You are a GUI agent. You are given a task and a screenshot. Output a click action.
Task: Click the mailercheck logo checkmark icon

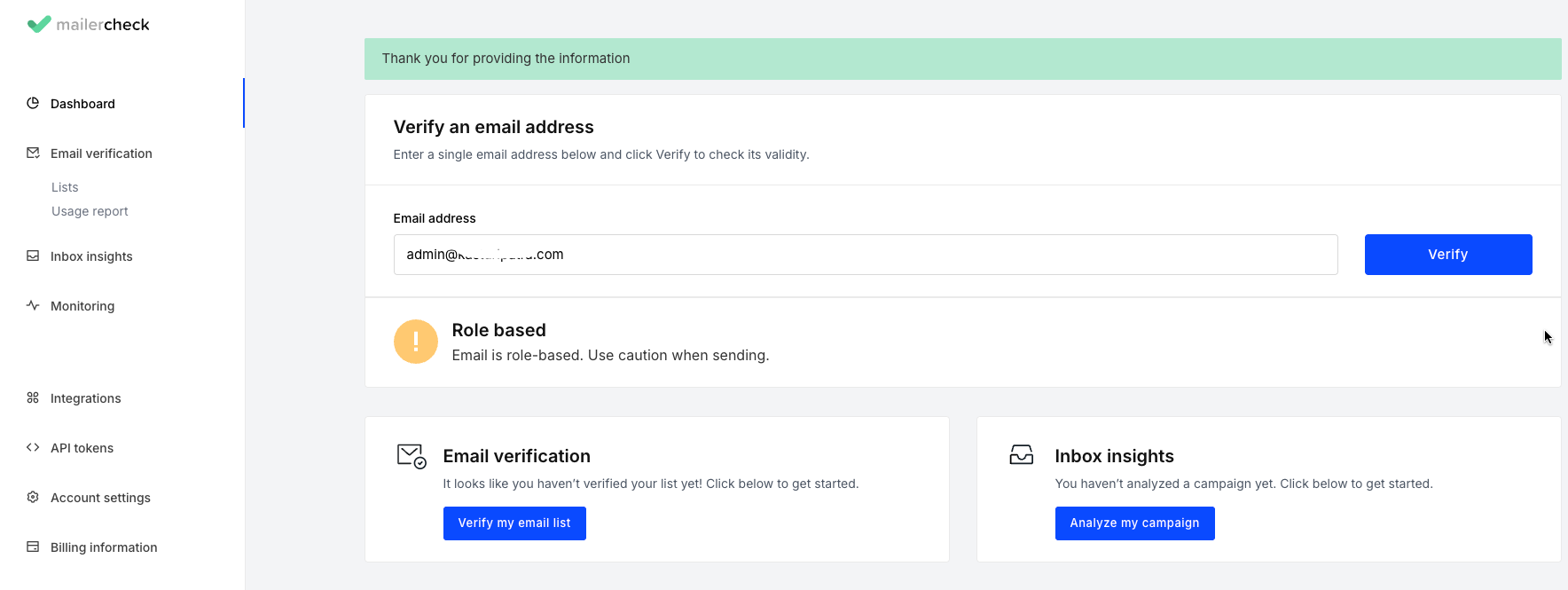(39, 24)
